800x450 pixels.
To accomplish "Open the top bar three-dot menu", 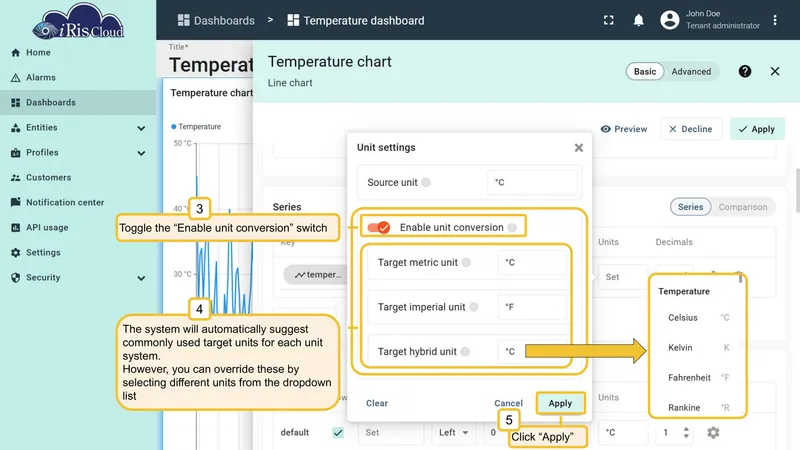I will pyautogui.click(x=774, y=20).
